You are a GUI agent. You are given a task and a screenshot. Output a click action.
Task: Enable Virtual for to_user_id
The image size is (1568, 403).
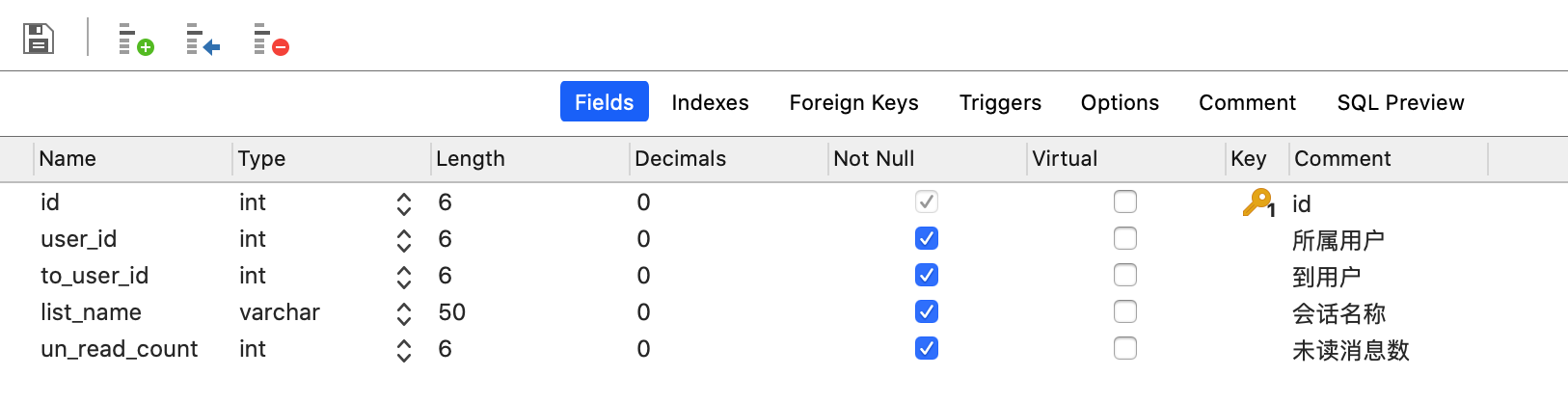[1125, 275]
